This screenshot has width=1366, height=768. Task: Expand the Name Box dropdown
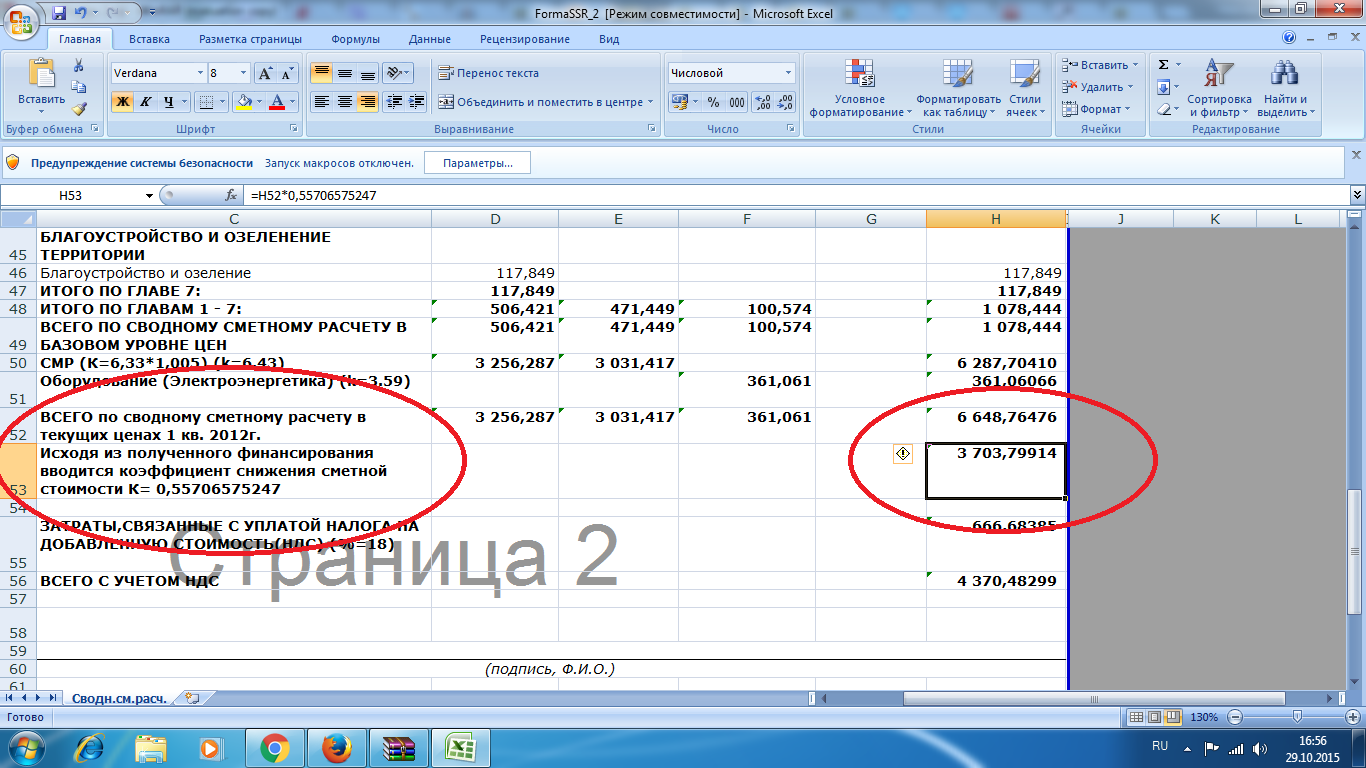tap(150, 196)
